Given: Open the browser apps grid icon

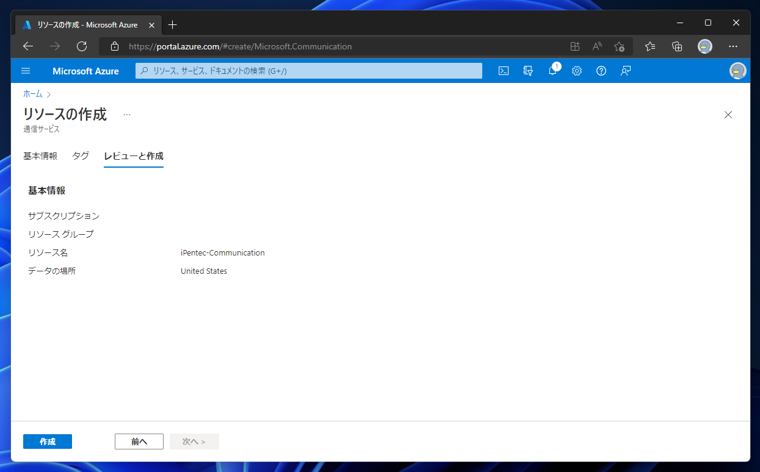Looking at the screenshot, I should click(575, 47).
